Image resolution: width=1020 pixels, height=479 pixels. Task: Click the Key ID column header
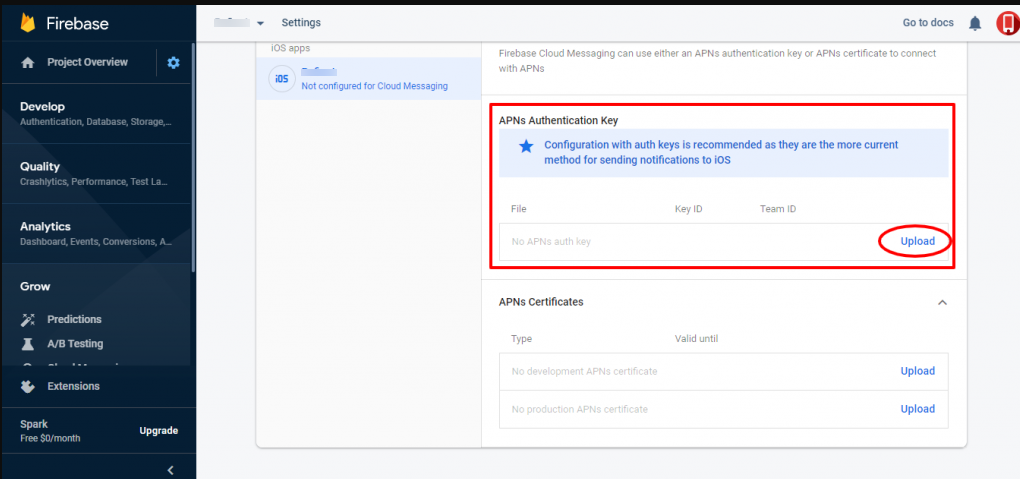[x=688, y=209]
